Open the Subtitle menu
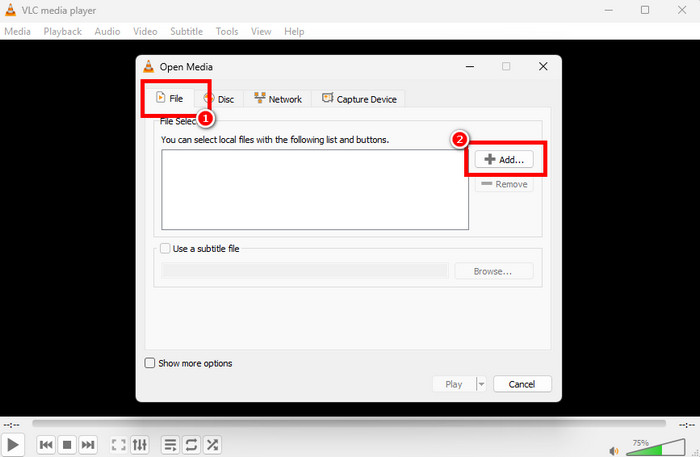Screen dimensions: 700x457 tap(186, 31)
